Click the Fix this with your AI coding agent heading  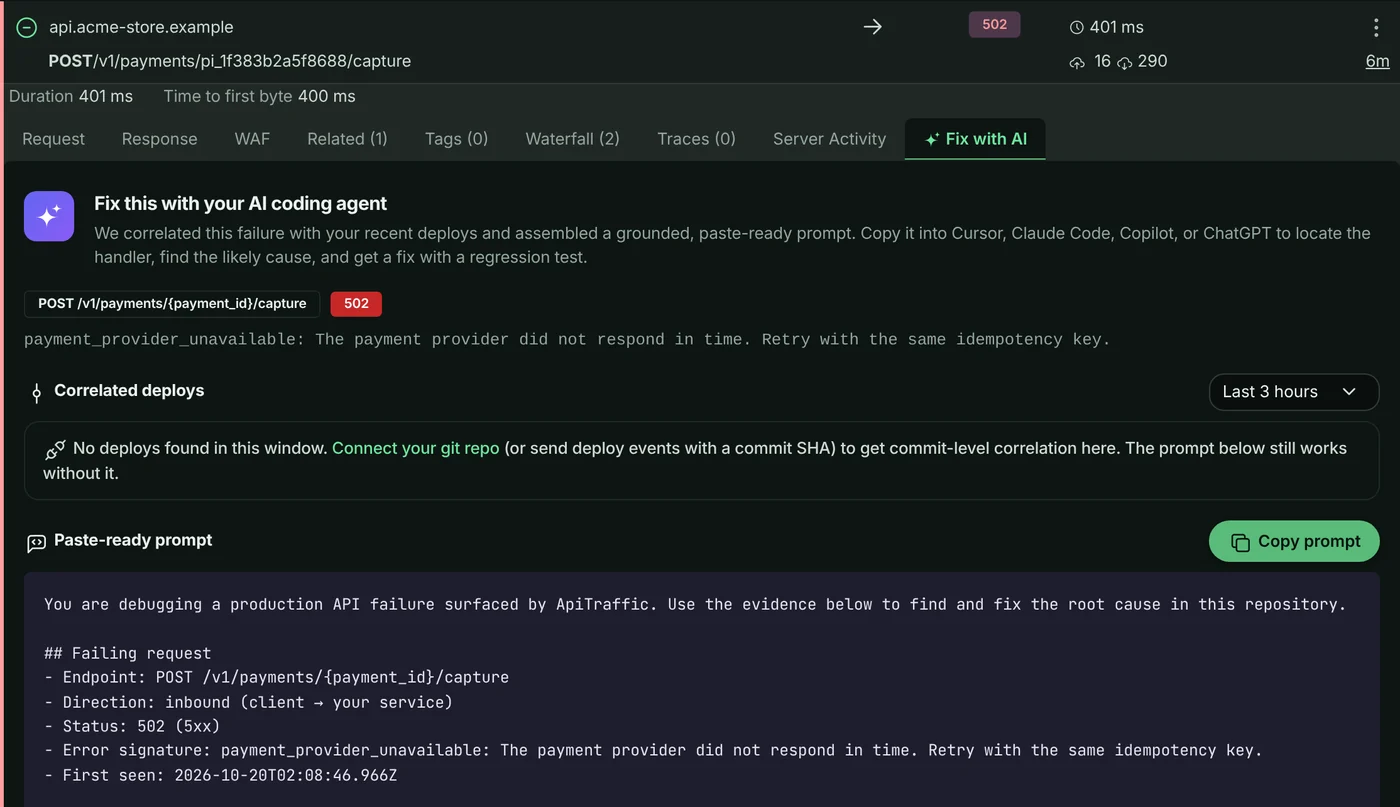coord(241,203)
